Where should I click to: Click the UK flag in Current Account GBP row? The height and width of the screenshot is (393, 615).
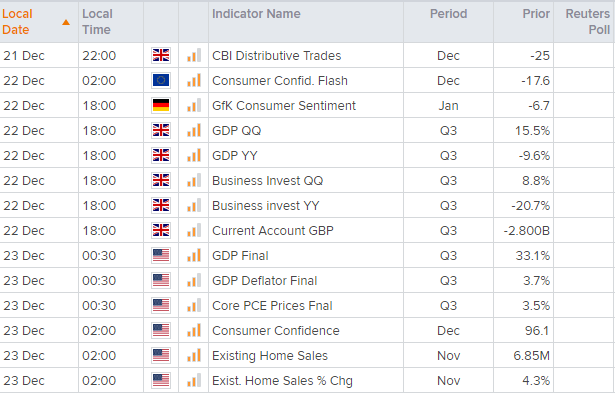pyautogui.click(x=161, y=230)
